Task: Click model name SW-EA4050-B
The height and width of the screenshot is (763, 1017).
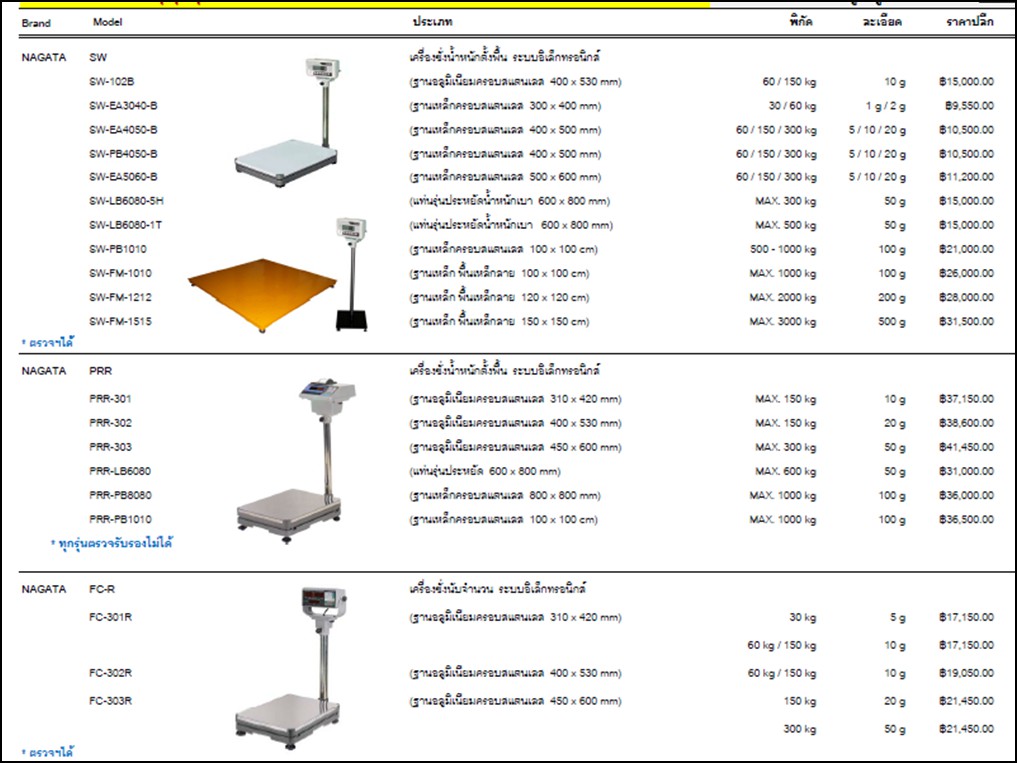Action: (123, 130)
